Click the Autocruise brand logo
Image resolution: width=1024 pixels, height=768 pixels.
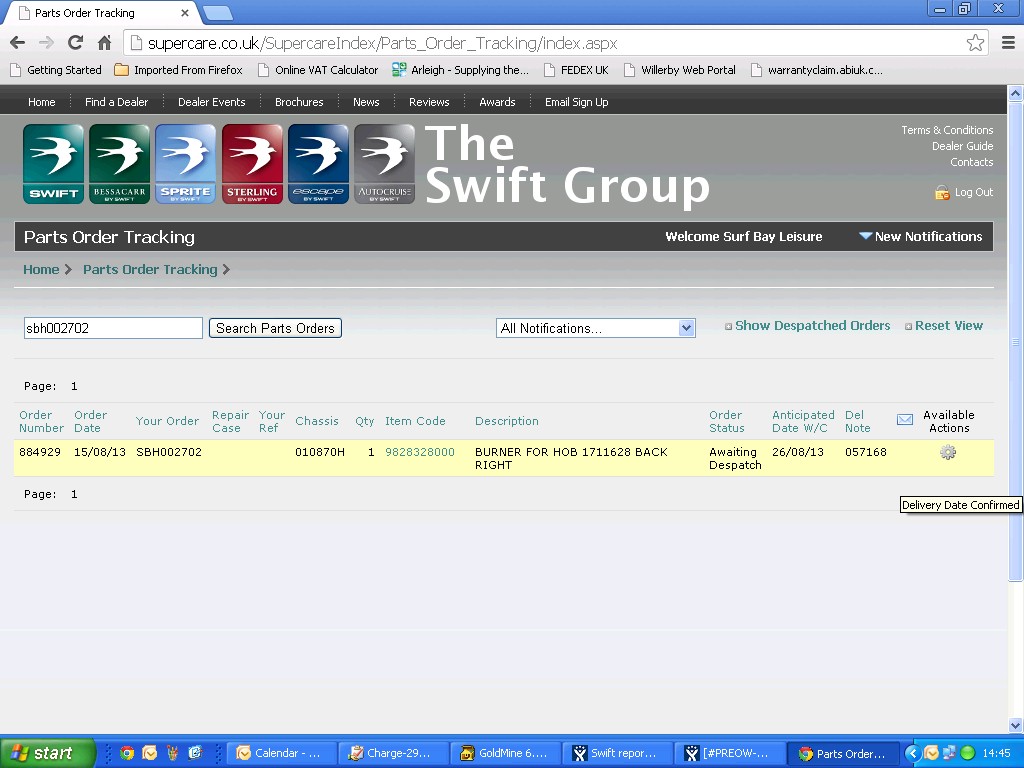coord(385,164)
